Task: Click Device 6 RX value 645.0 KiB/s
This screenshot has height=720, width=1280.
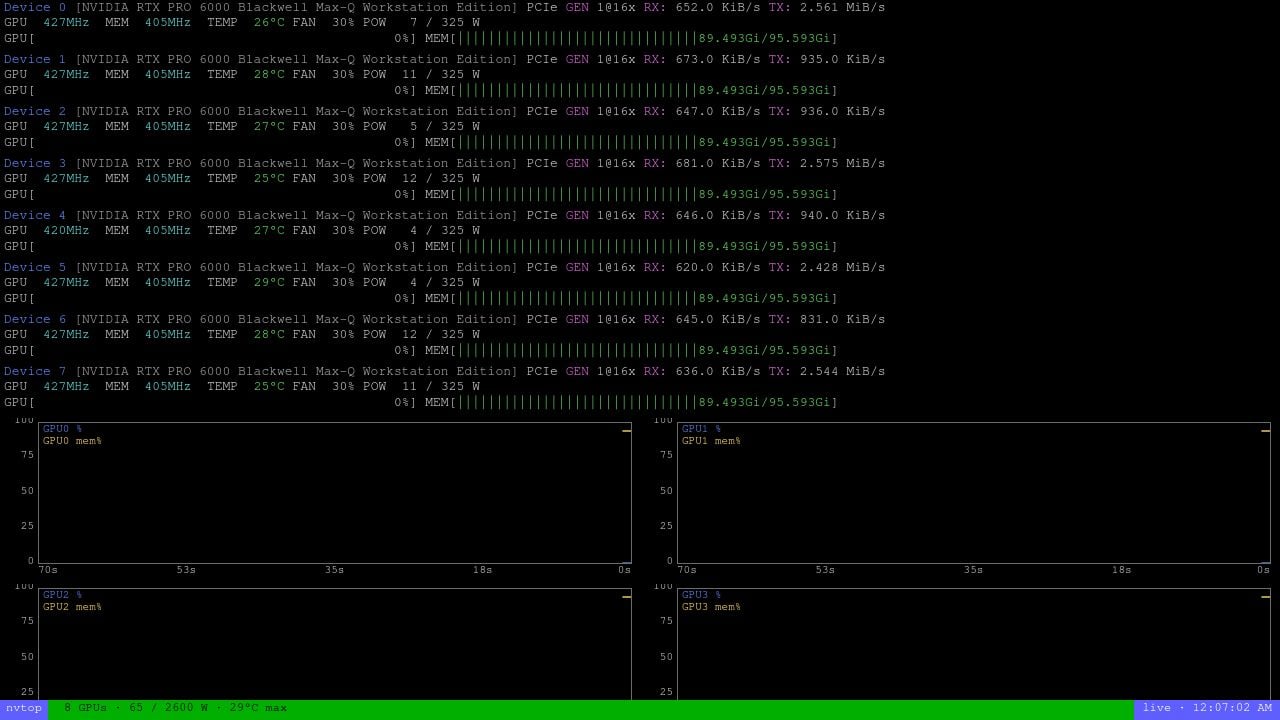Action: click(x=718, y=319)
